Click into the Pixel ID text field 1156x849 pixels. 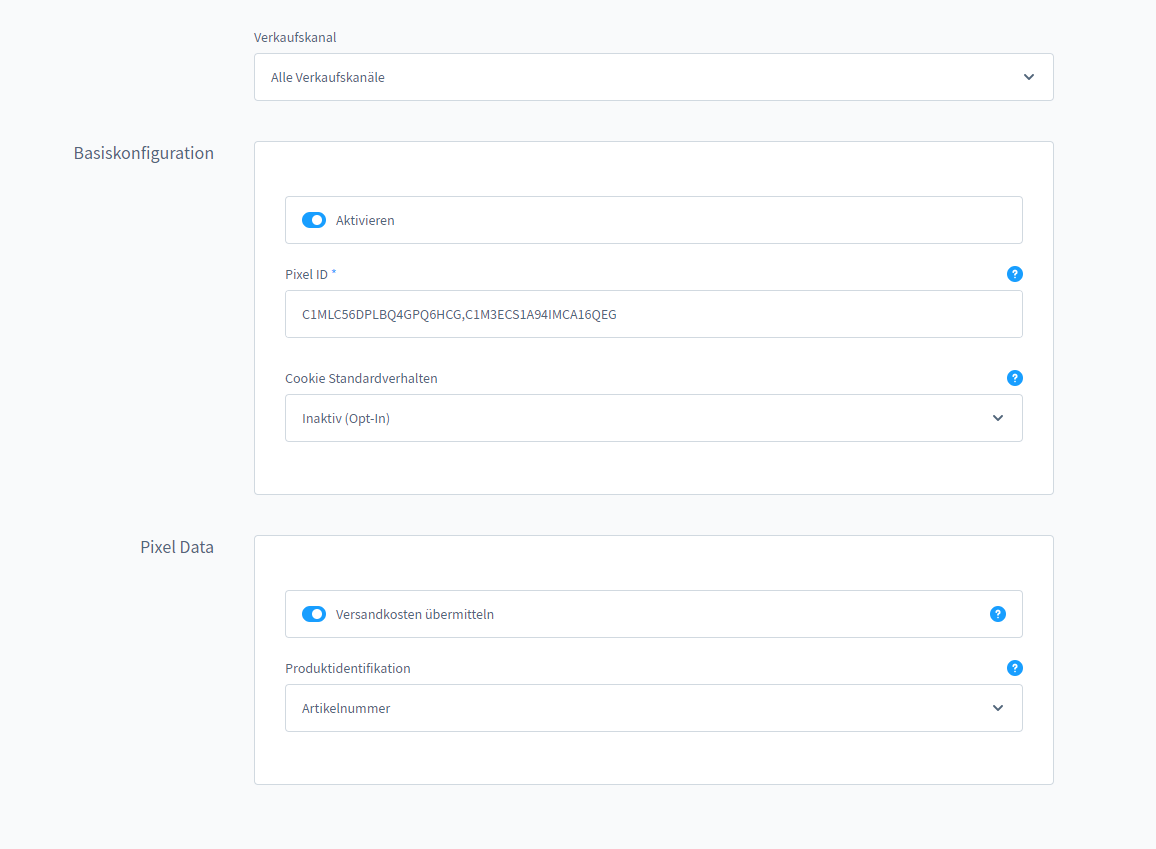click(653, 314)
